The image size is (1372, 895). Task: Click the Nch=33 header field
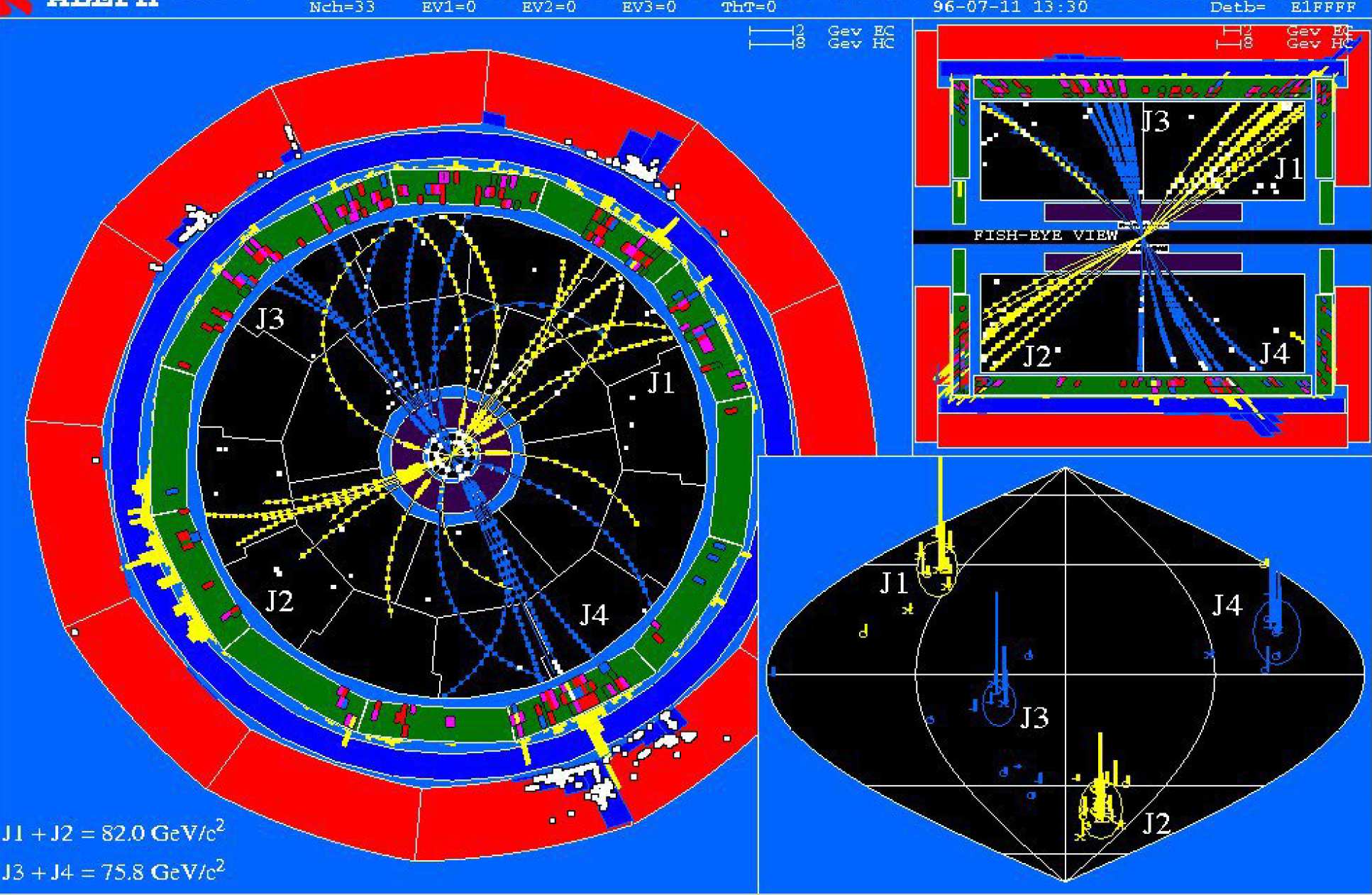[x=342, y=8]
